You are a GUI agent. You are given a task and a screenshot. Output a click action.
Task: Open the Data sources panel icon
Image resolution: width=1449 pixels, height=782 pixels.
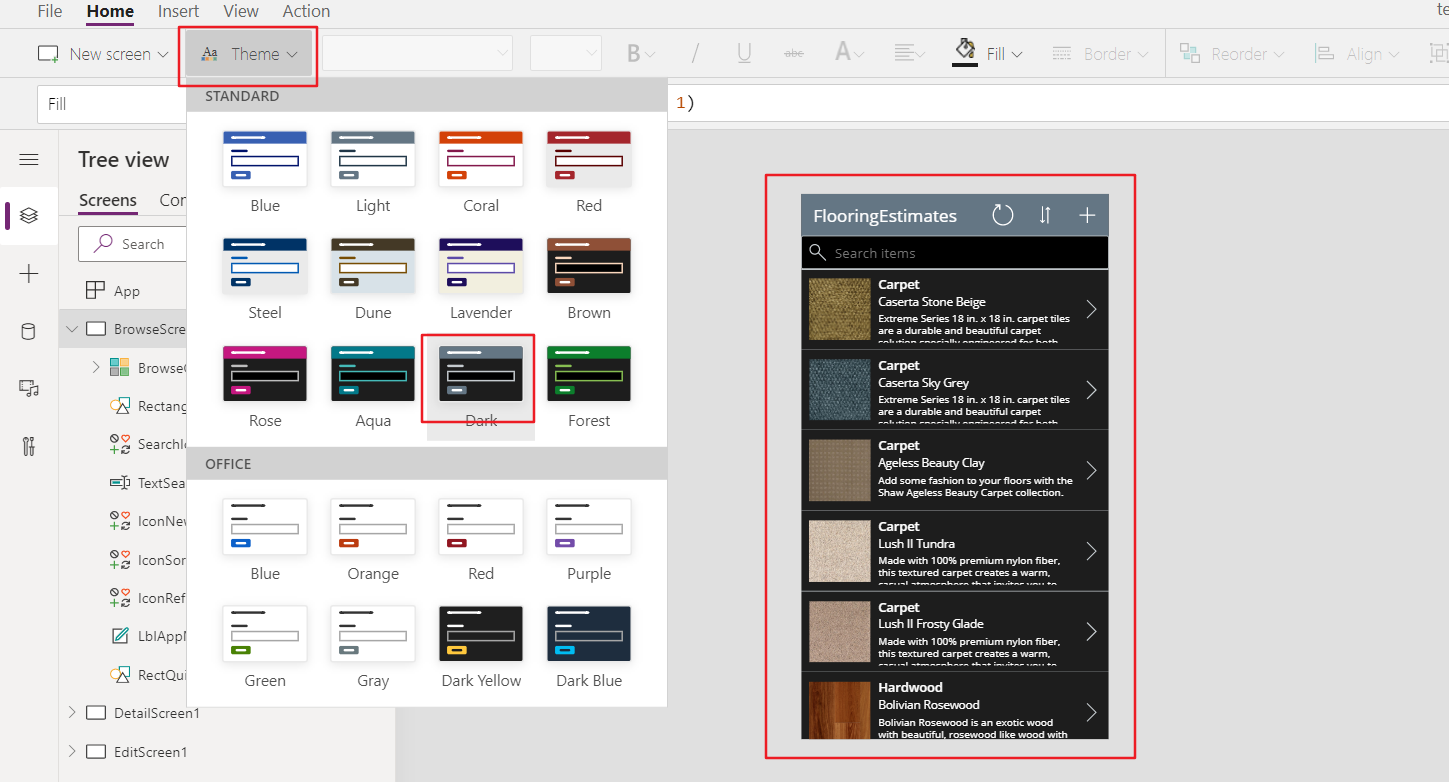pyautogui.click(x=29, y=330)
